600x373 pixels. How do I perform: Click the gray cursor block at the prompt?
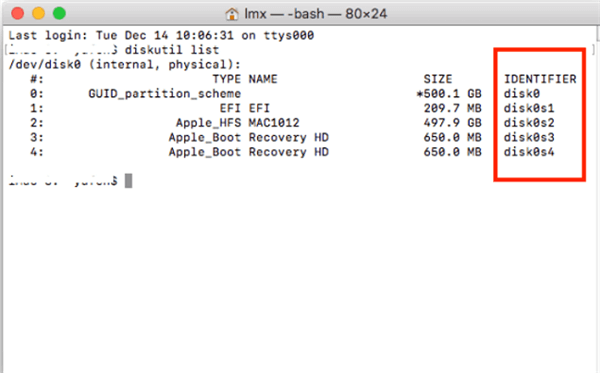pos(129,181)
